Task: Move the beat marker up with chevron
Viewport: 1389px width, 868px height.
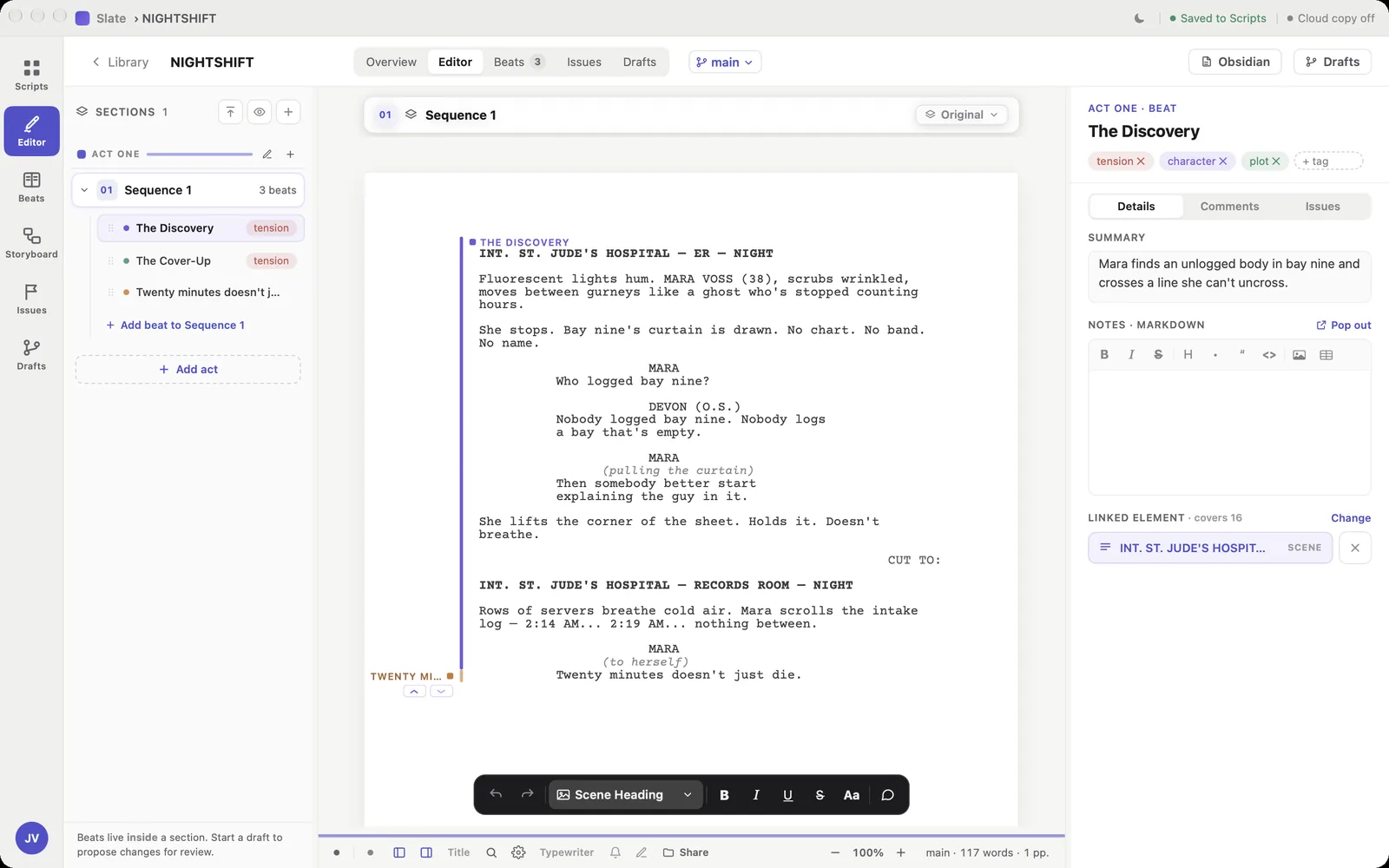Action: (x=415, y=691)
